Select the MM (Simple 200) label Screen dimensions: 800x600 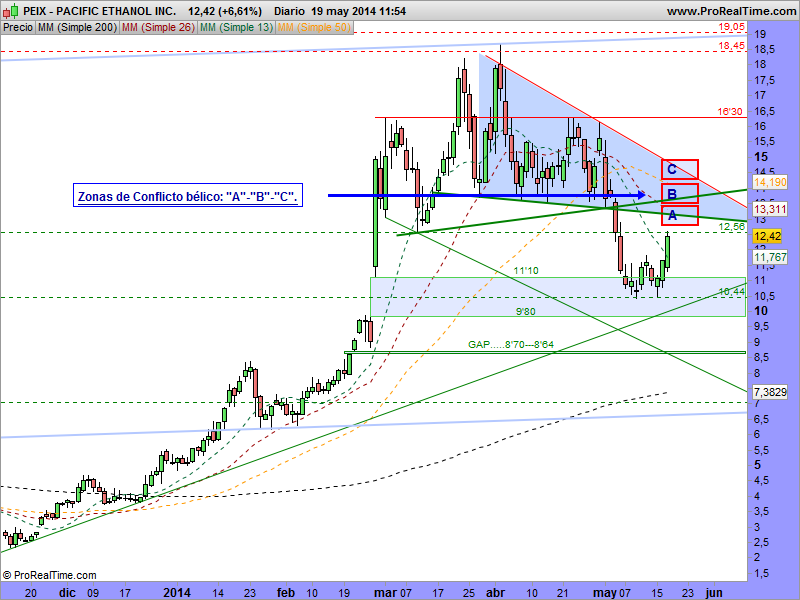coord(78,28)
